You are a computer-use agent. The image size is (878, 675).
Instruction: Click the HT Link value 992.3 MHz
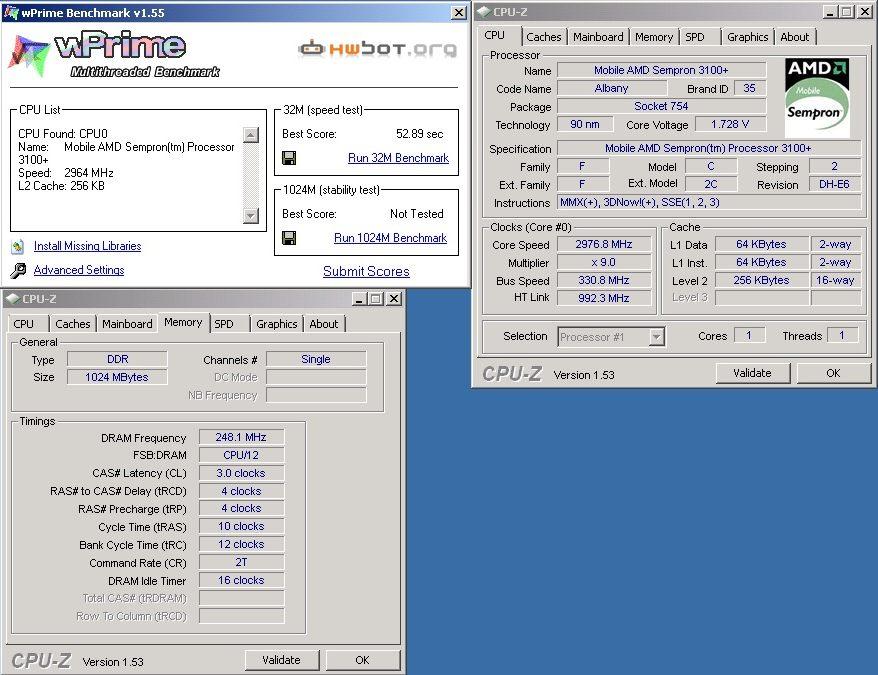[x=604, y=298]
